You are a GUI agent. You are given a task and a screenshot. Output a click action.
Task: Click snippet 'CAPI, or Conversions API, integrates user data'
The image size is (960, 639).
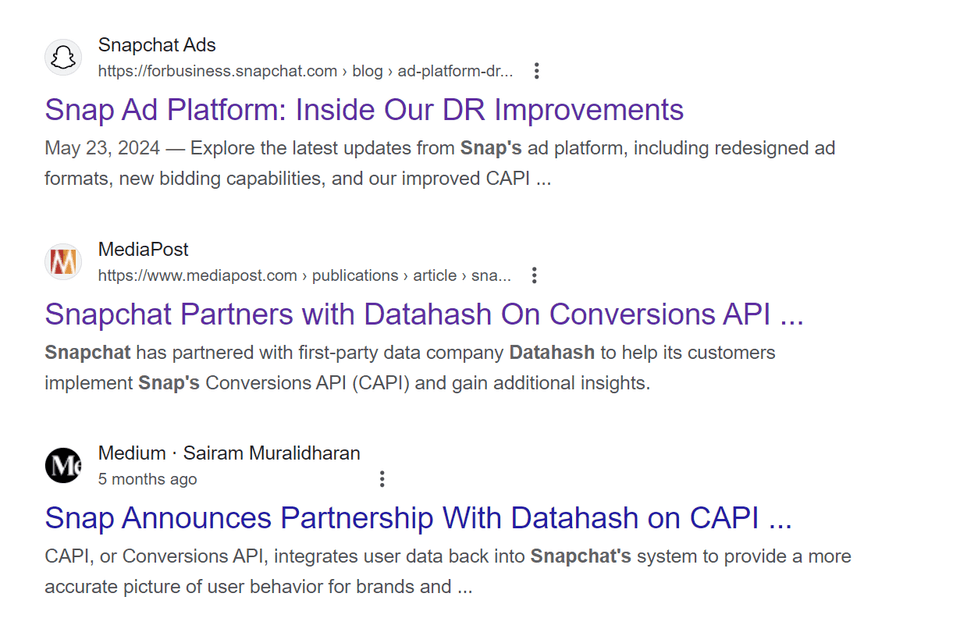[x=448, y=572]
